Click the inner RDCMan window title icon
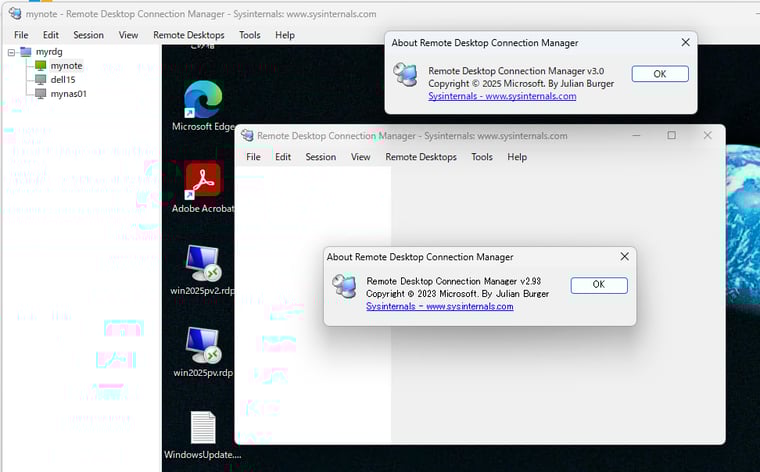The image size is (760, 472). [x=247, y=136]
